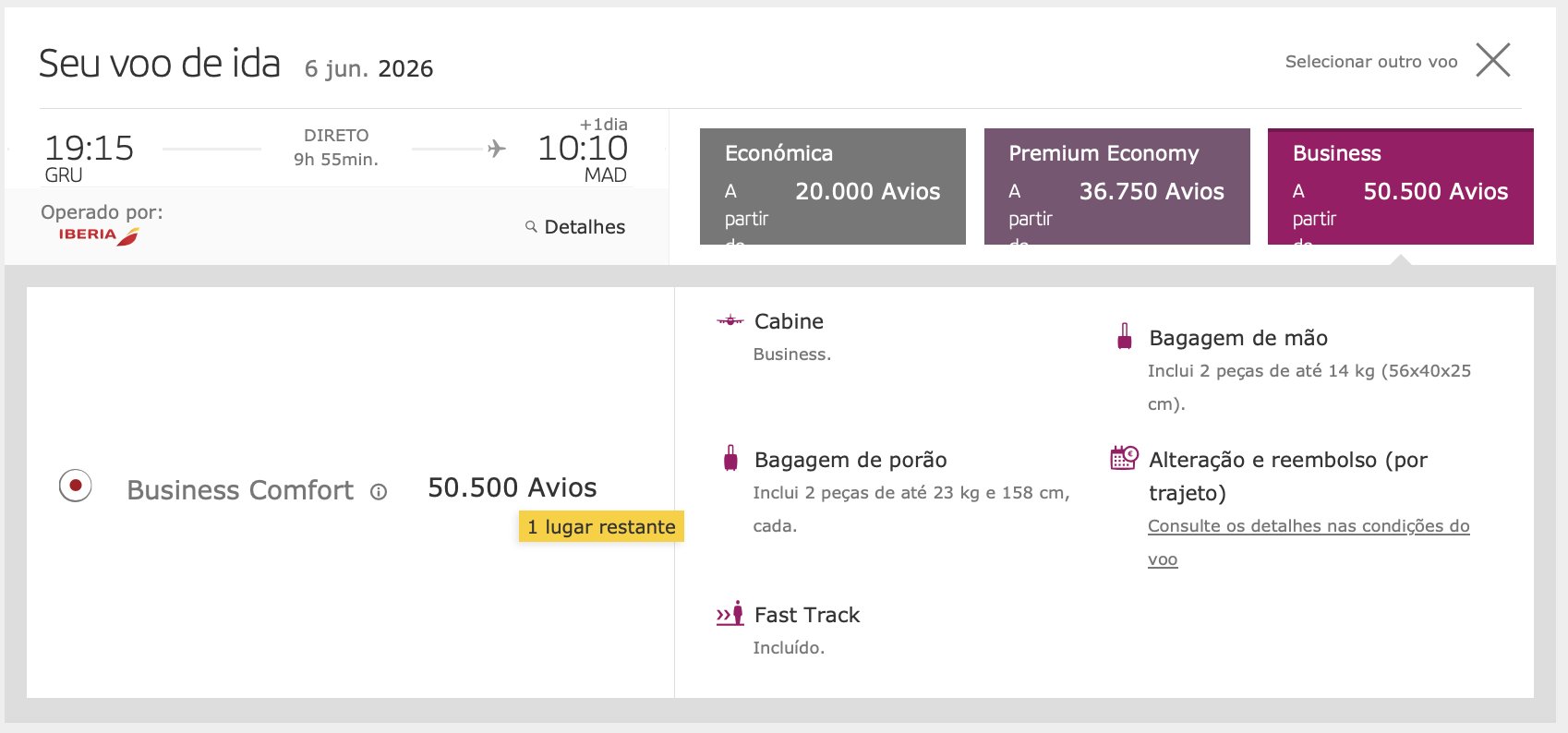Screen dimensions: 1568x733
Task: Switch to the Económica fare tab
Action: [x=833, y=186]
